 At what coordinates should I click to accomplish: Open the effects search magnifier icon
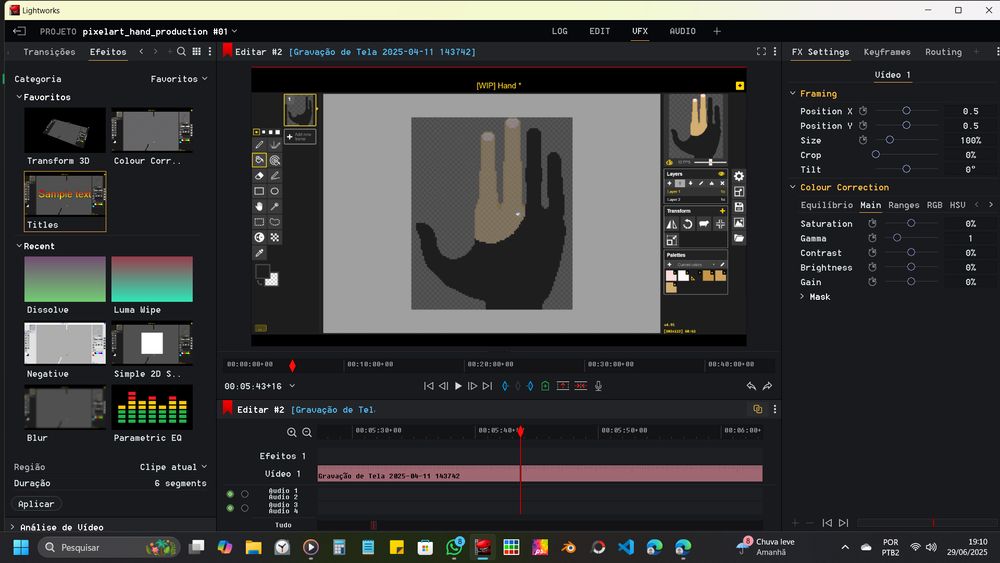[x=181, y=52]
